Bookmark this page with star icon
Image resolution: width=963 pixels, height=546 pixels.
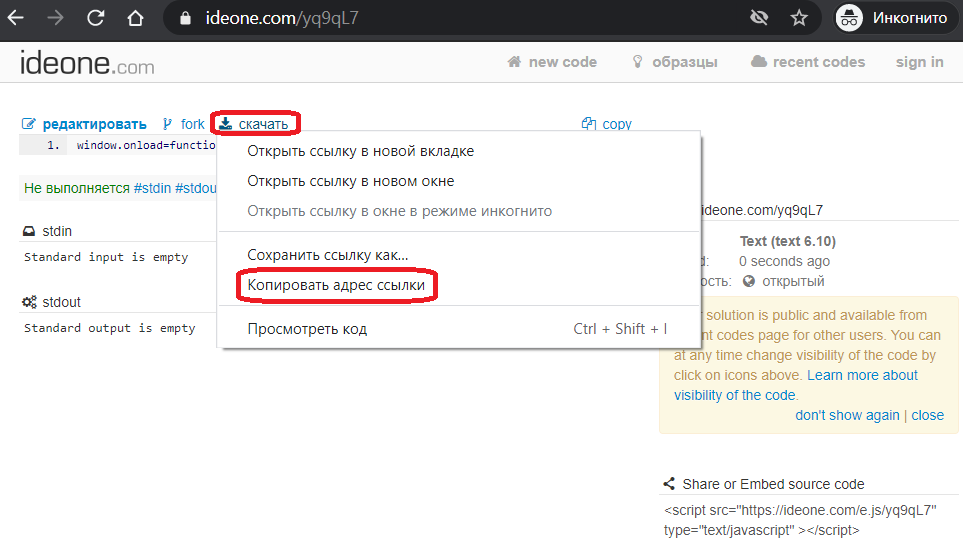click(x=799, y=18)
